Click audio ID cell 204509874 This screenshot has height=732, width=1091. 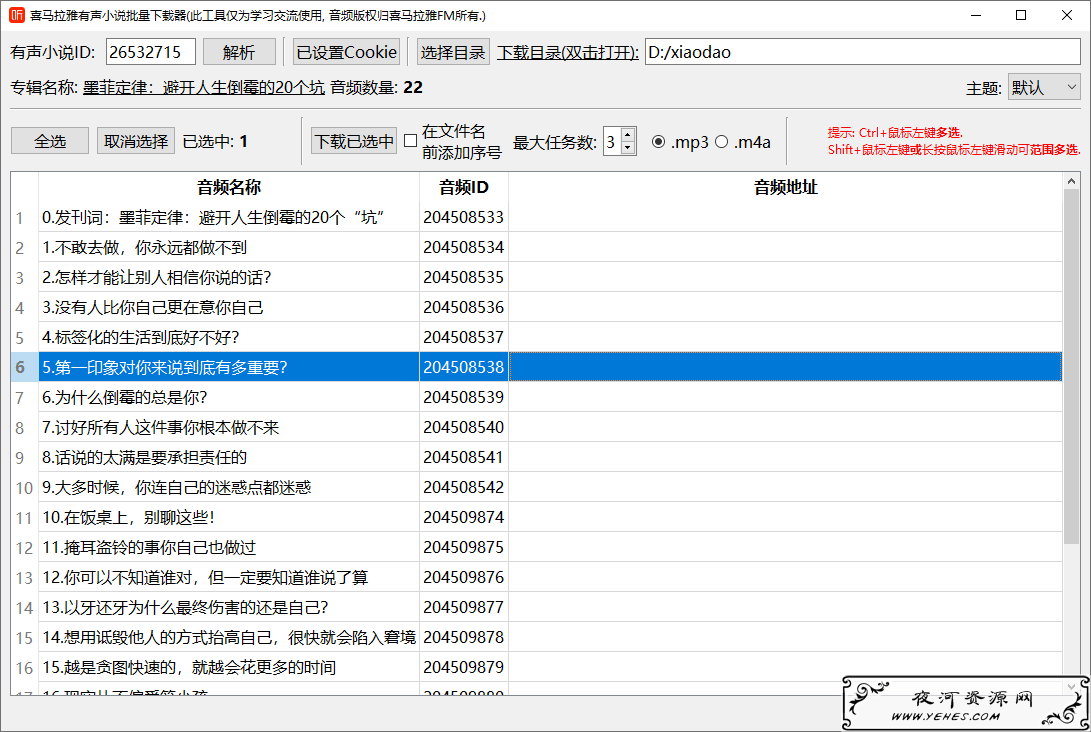point(464,517)
